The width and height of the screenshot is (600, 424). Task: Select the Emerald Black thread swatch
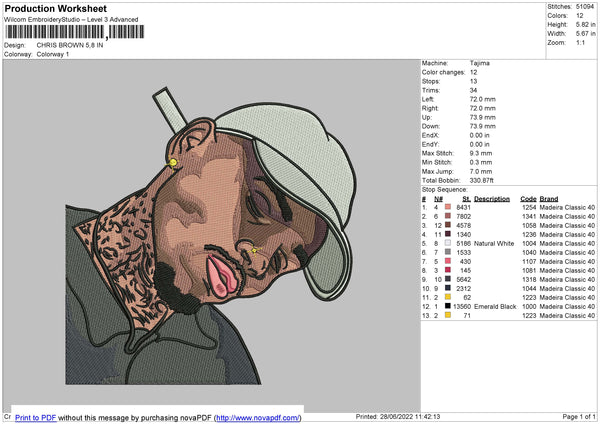(448, 306)
